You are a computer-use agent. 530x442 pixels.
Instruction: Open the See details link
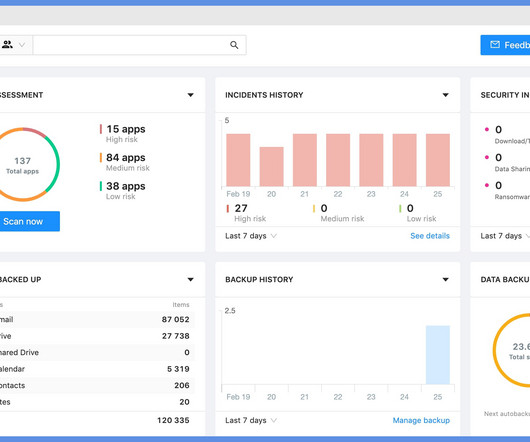430,236
